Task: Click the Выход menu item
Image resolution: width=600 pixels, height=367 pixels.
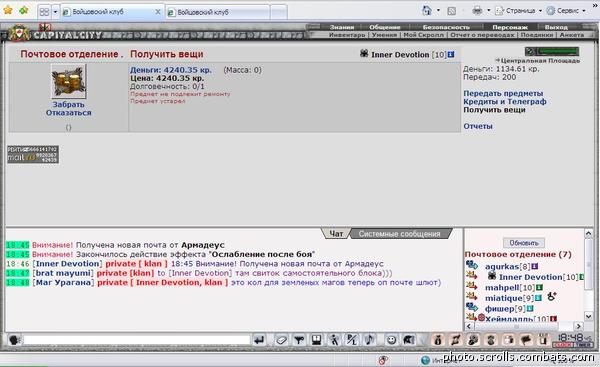Action: (x=556, y=27)
